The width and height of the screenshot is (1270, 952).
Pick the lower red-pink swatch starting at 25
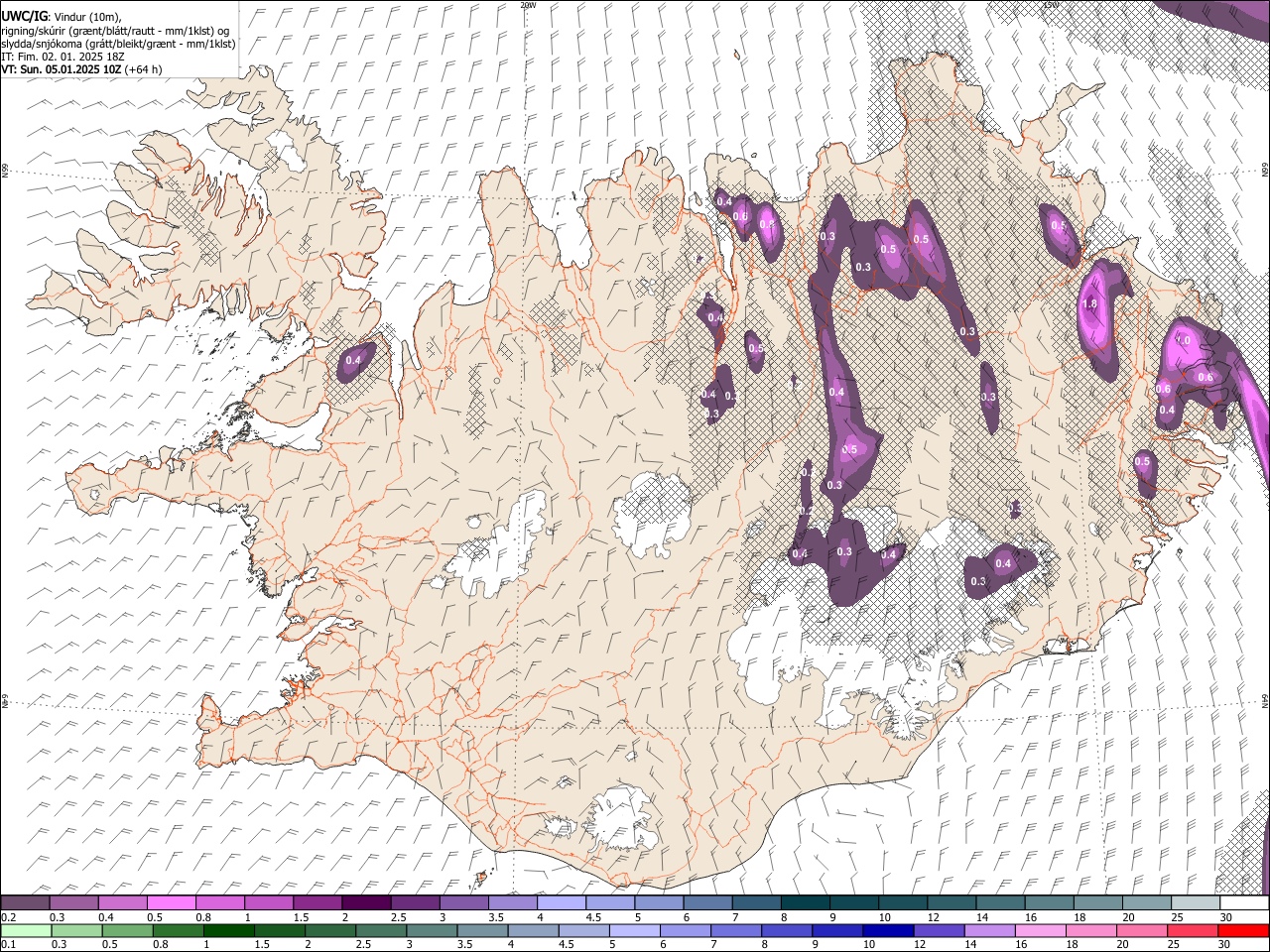coord(1193,931)
